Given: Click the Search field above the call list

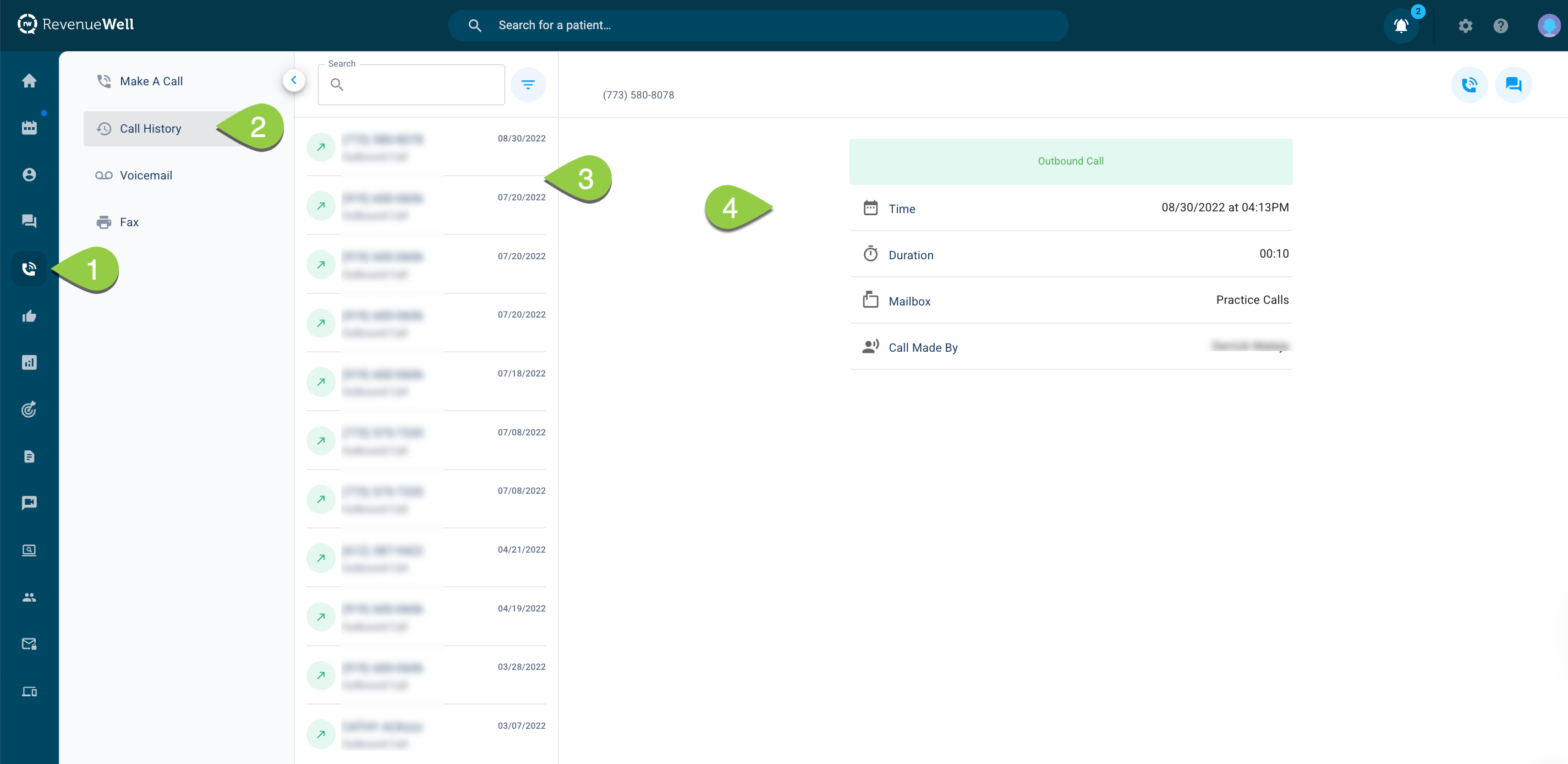Looking at the screenshot, I should [x=411, y=85].
